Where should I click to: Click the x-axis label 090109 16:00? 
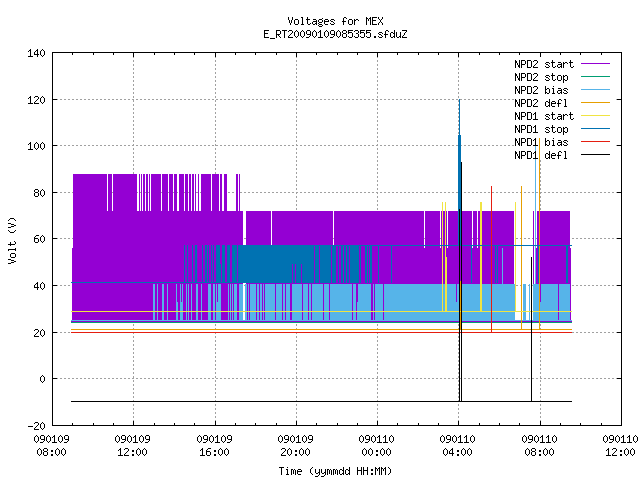click(x=214, y=446)
